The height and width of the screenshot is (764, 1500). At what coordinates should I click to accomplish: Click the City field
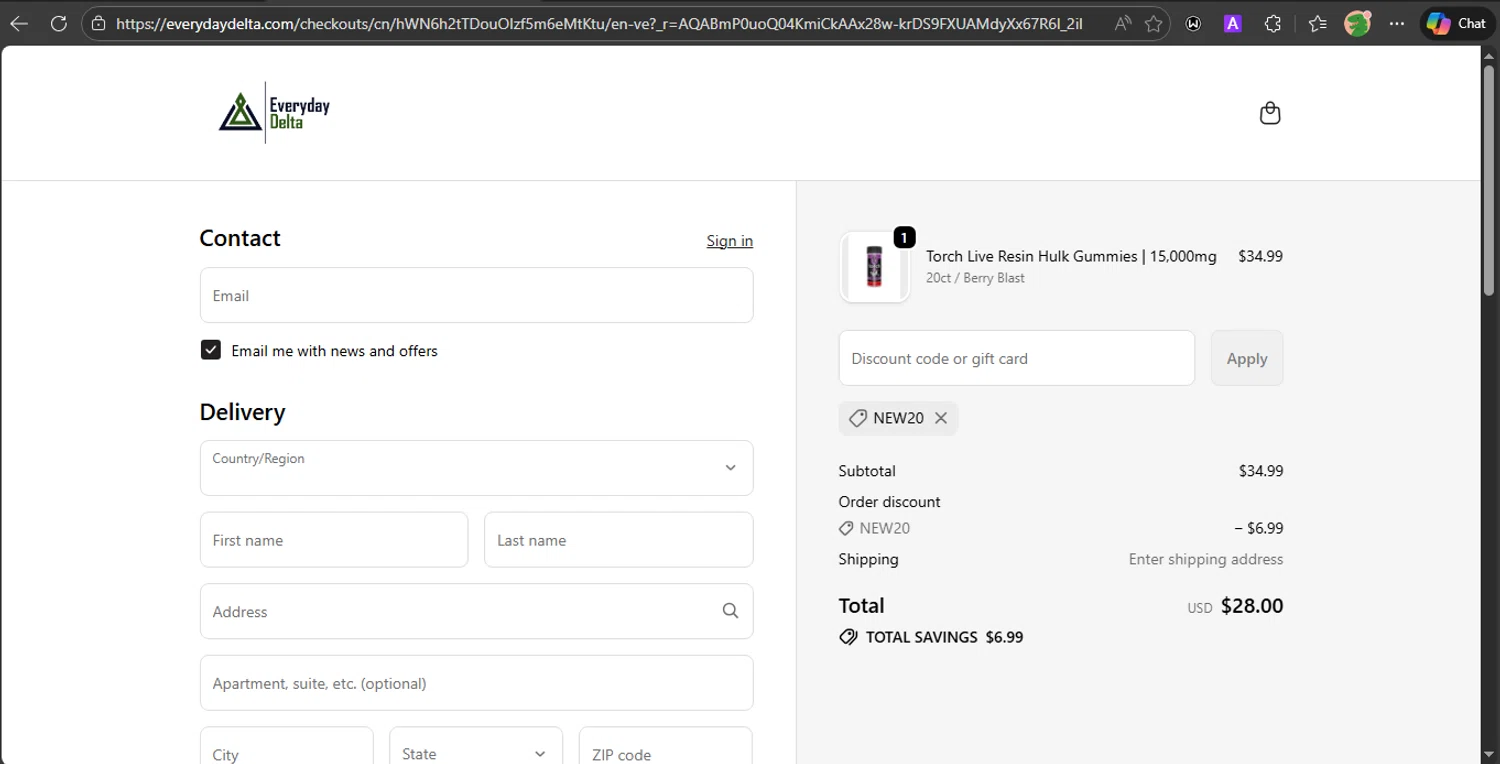tap(286, 745)
